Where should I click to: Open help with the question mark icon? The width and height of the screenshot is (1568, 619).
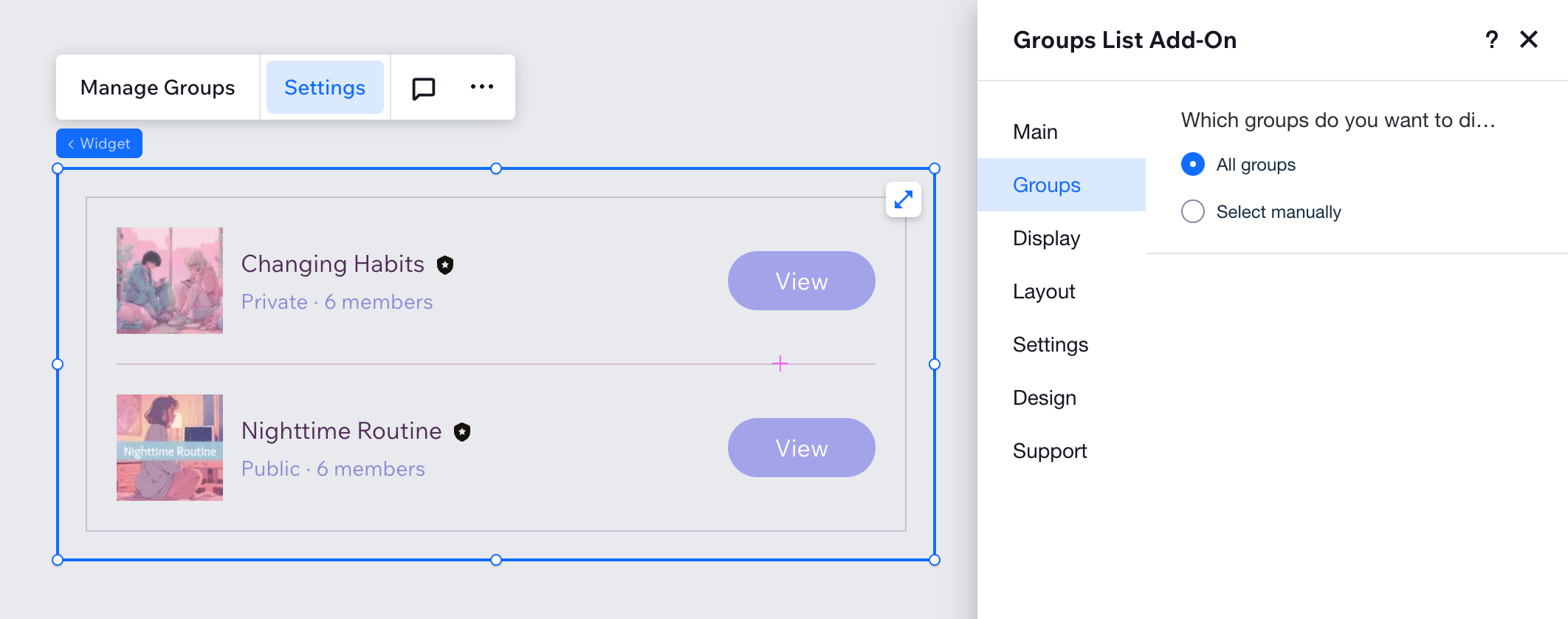click(x=1491, y=40)
